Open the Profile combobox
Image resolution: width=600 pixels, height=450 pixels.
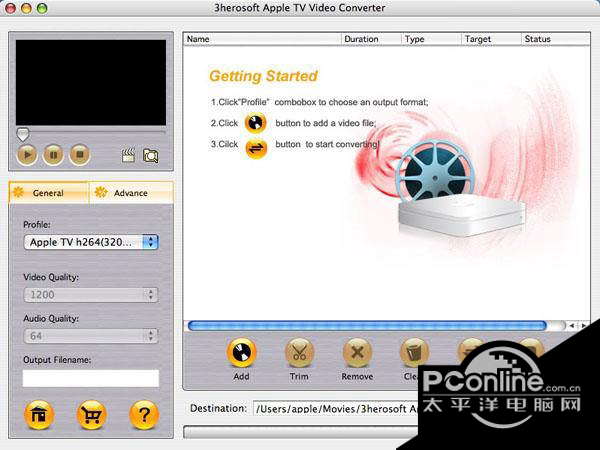point(91,242)
